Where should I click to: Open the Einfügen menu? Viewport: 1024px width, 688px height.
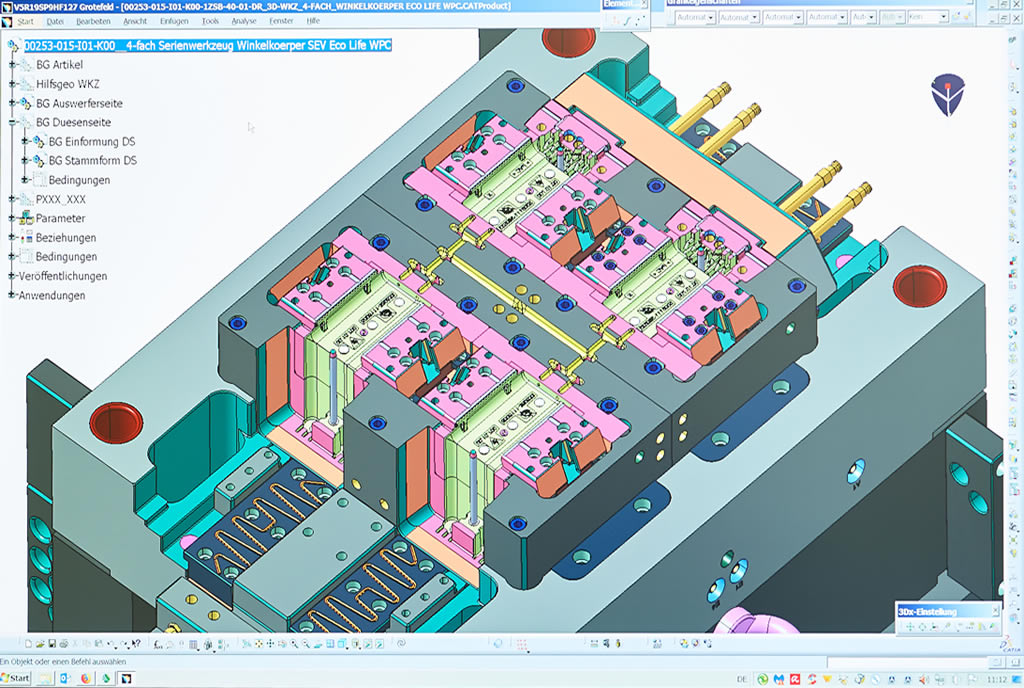[x=174, y=21]
